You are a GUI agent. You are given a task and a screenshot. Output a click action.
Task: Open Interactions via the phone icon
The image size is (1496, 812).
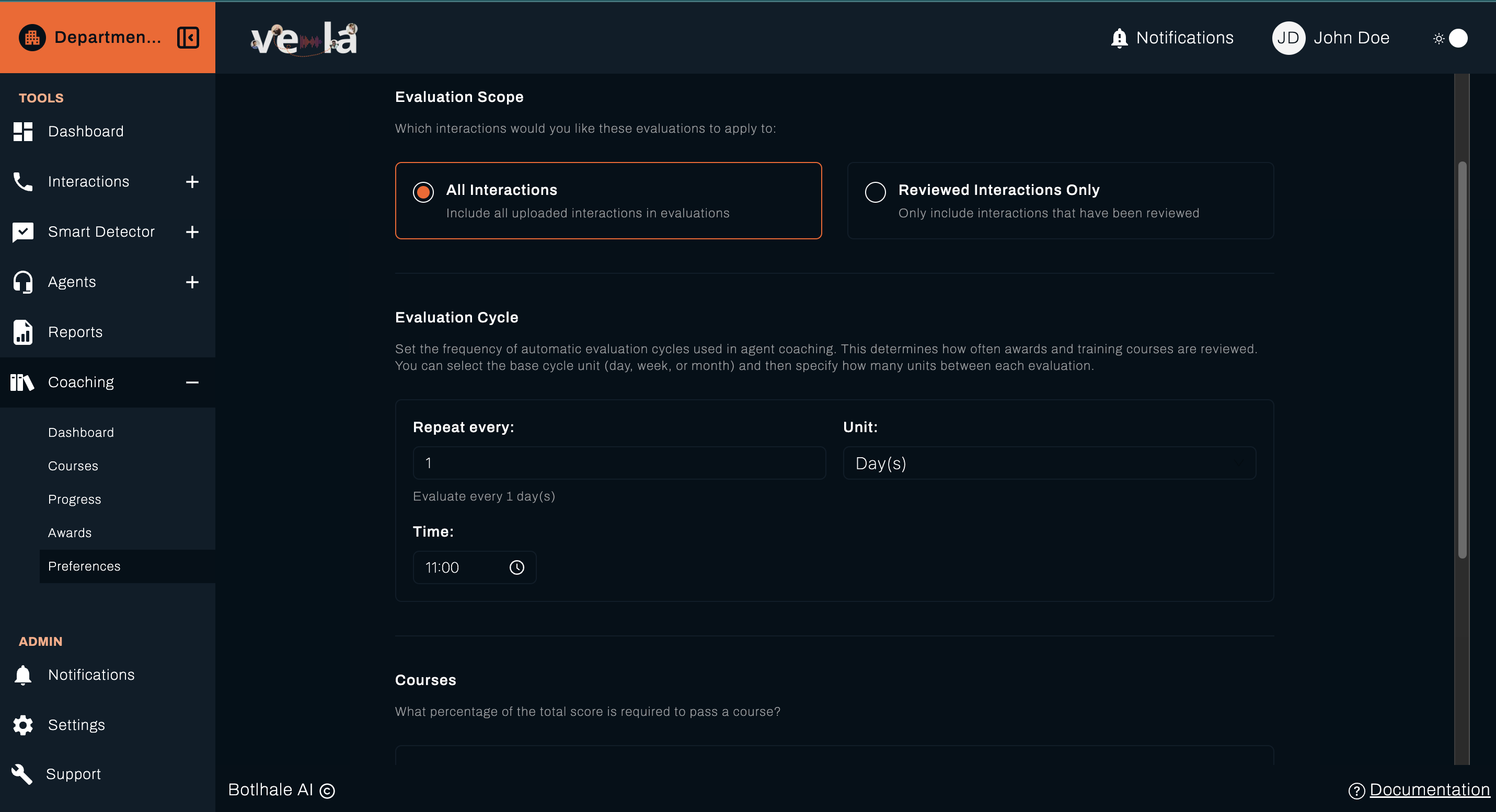click(22, 181)
